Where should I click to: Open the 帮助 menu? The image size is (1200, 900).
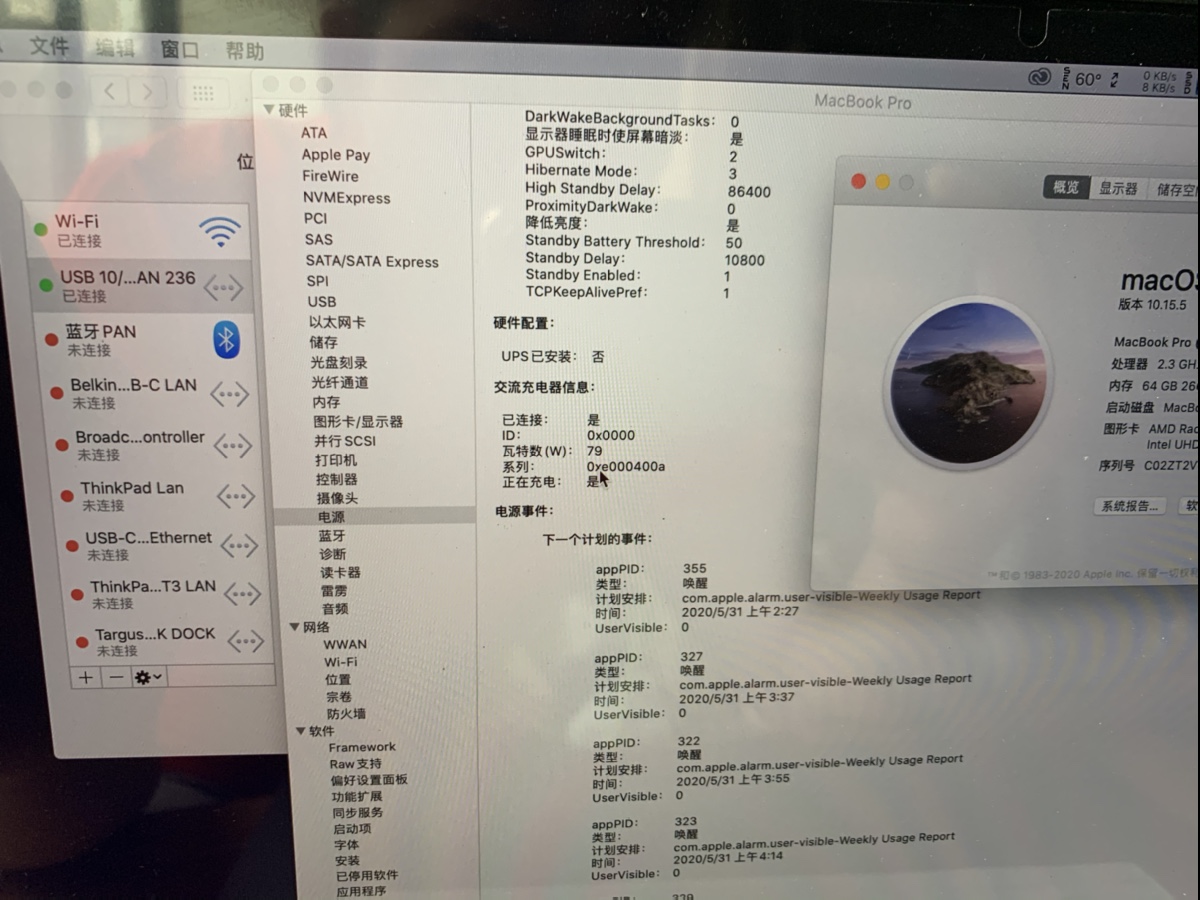point(244,50)
